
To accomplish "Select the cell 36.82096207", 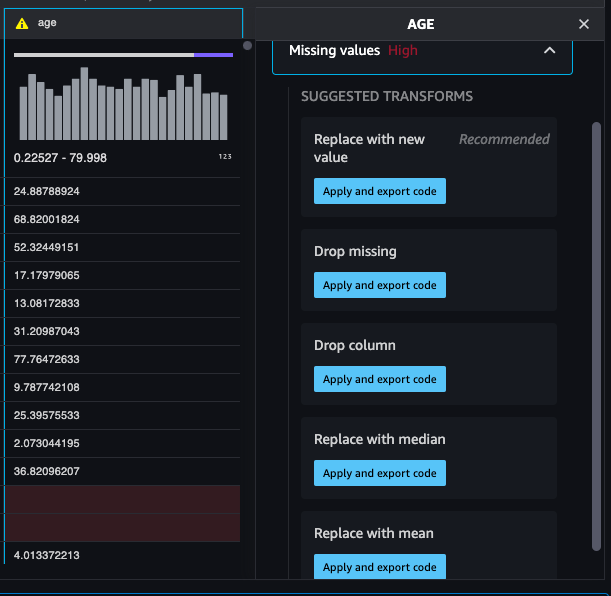I will [x=122, y=471].
